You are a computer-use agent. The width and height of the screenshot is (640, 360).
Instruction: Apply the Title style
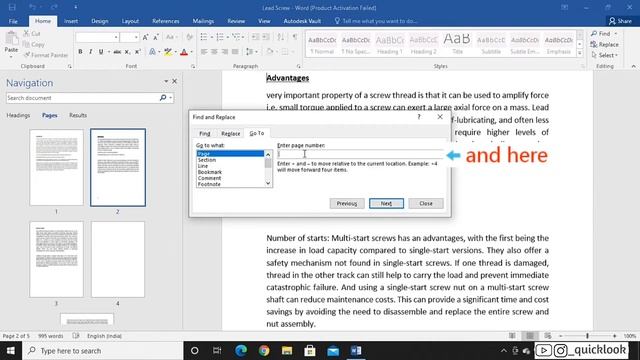tap(457, 44)
